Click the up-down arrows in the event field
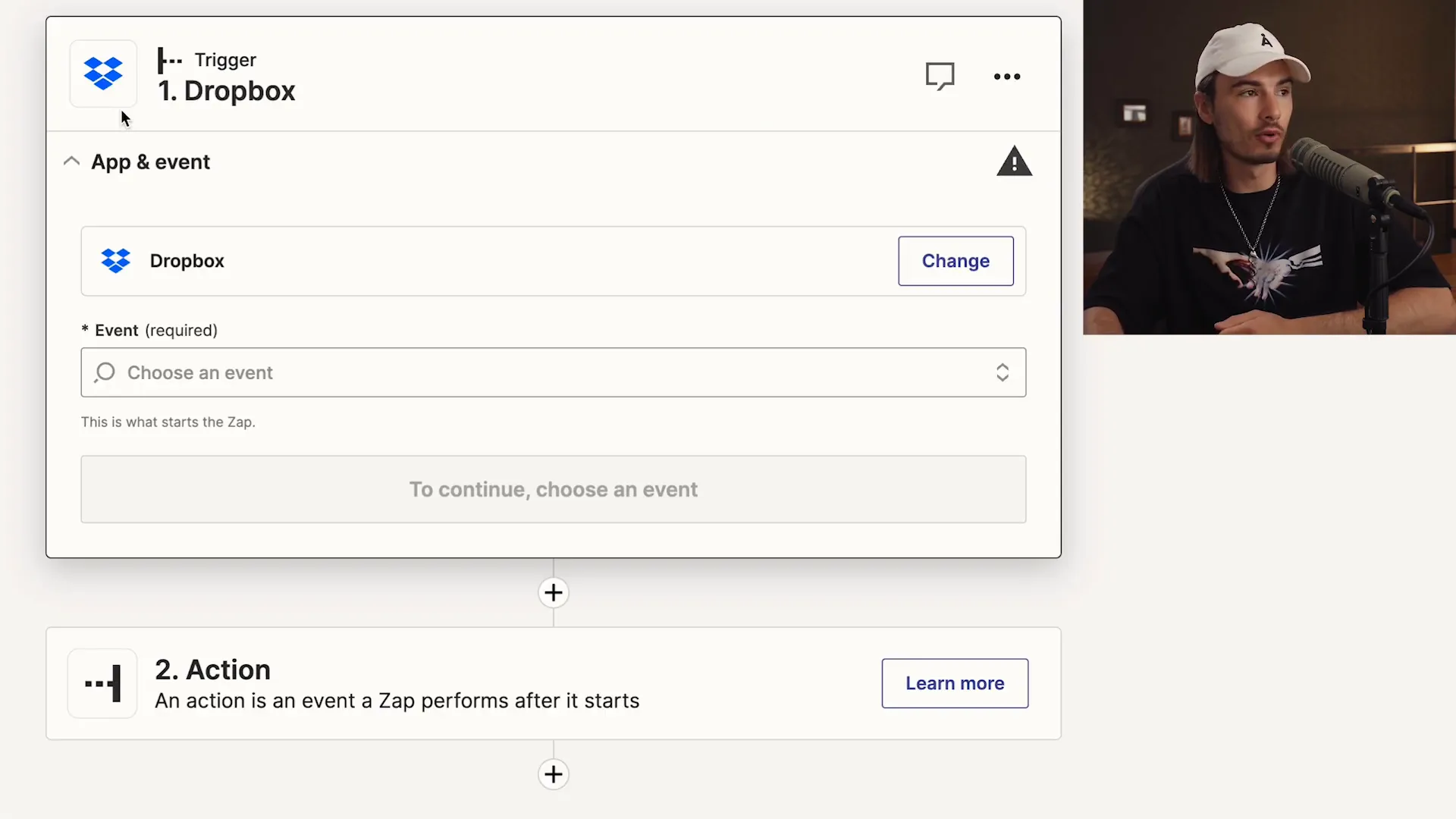This screenshot has width=1456, height=819. (1003, 372)
